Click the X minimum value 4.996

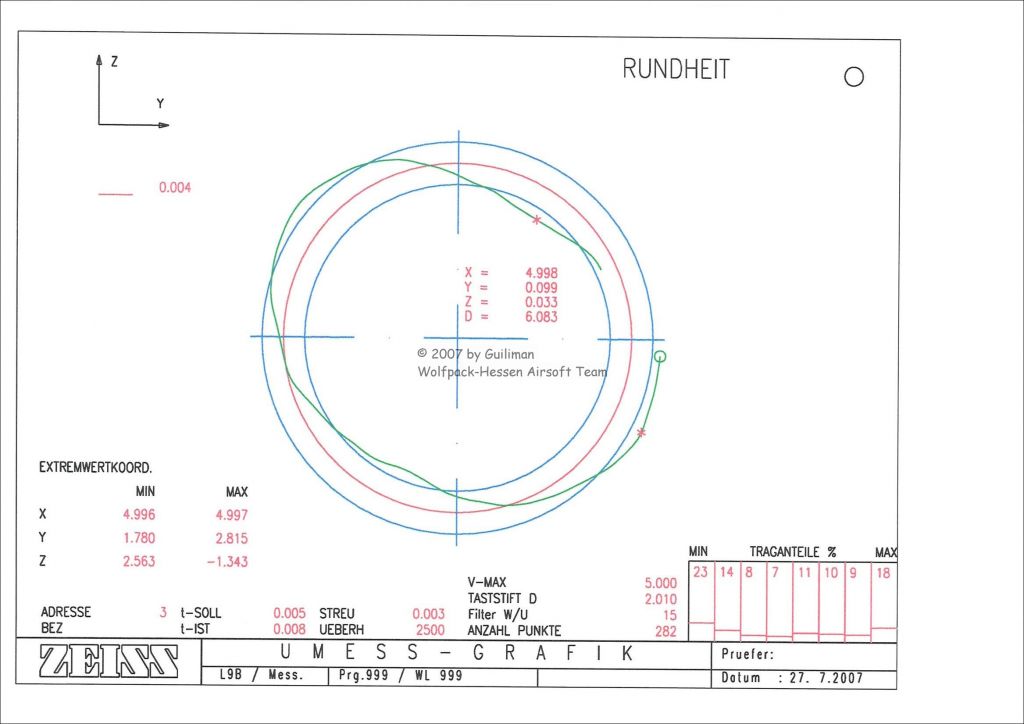[139, 514]
